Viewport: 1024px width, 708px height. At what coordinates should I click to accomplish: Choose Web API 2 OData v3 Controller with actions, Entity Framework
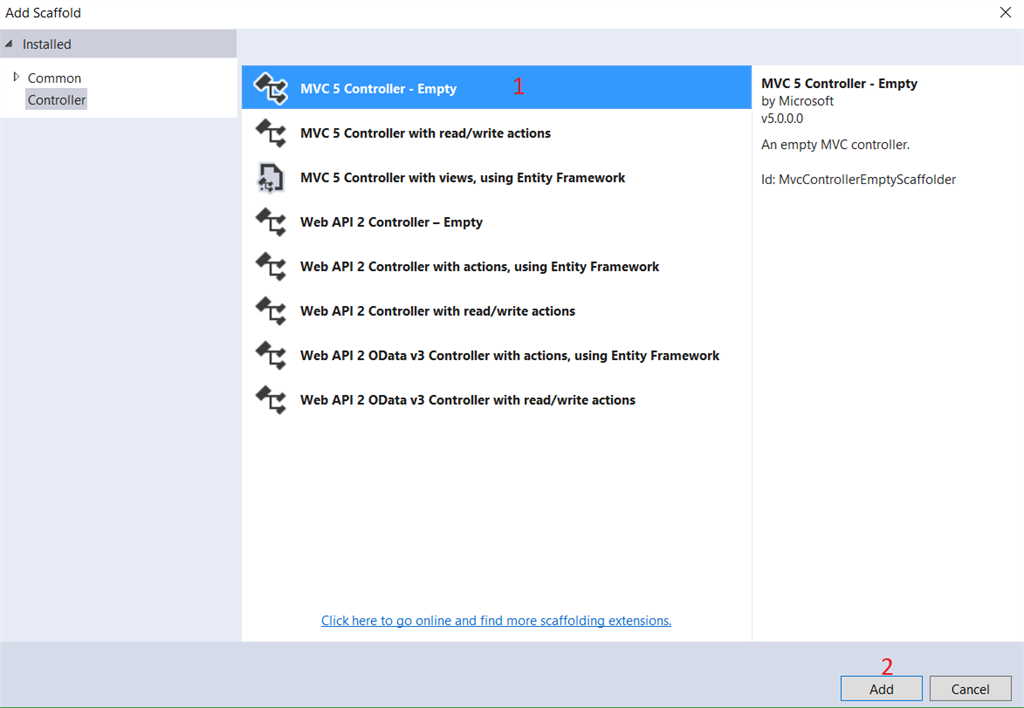[509, 355]
